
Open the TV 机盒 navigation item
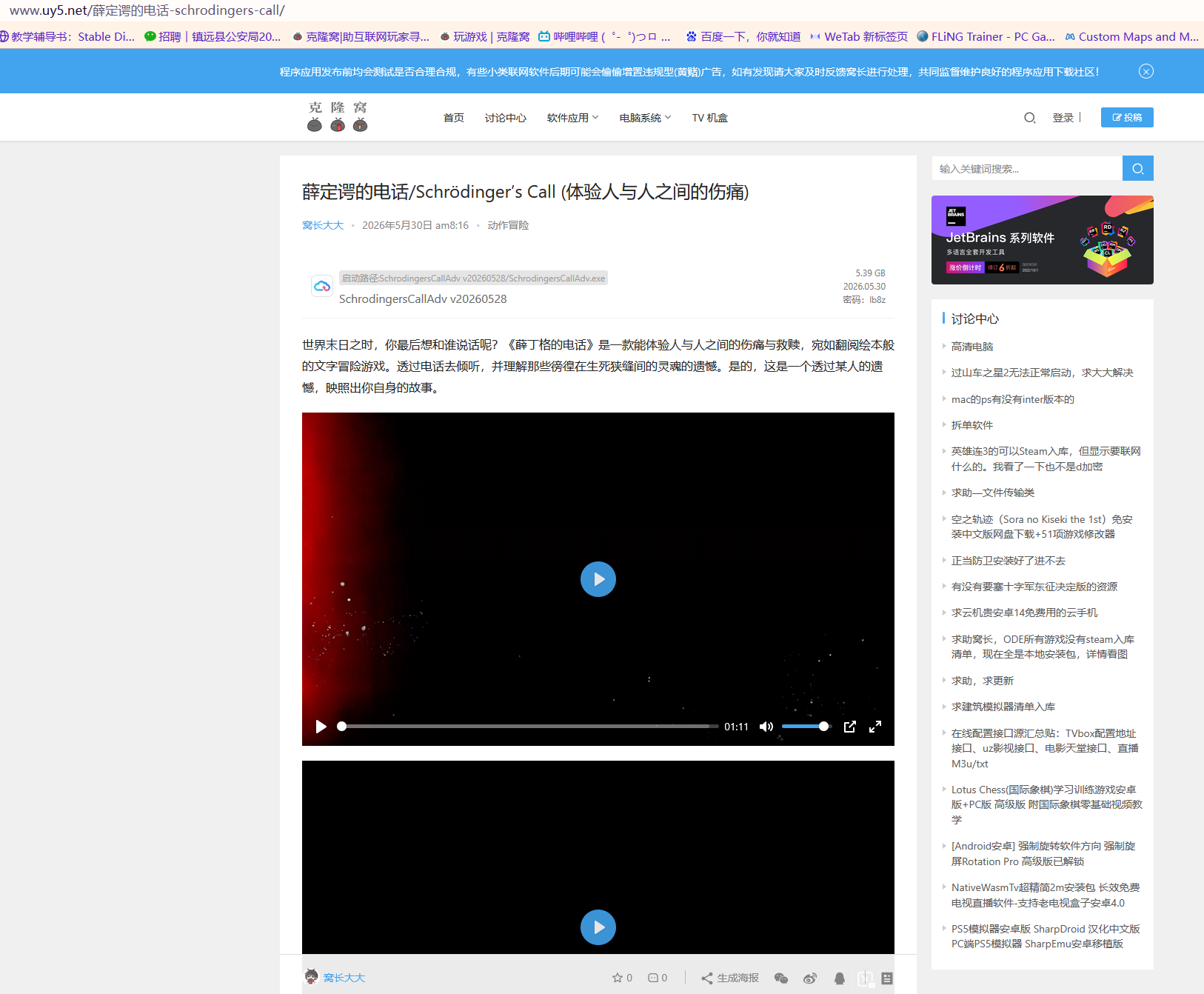point(710,118)
